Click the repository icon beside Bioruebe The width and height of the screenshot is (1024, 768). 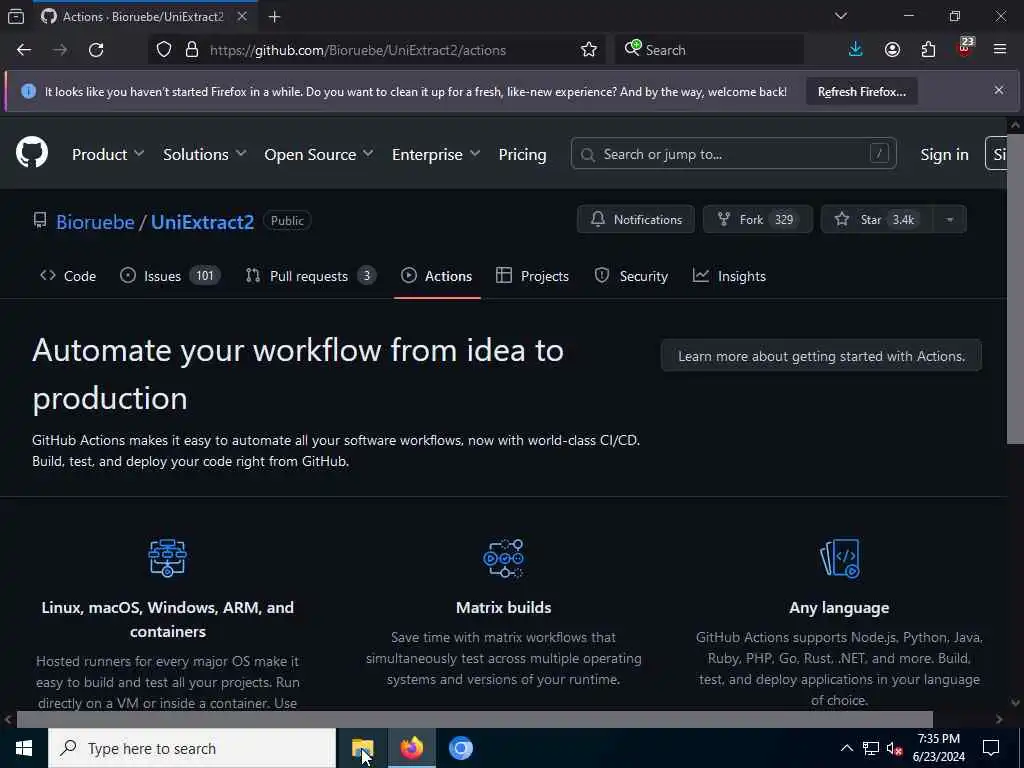point(40,221)
